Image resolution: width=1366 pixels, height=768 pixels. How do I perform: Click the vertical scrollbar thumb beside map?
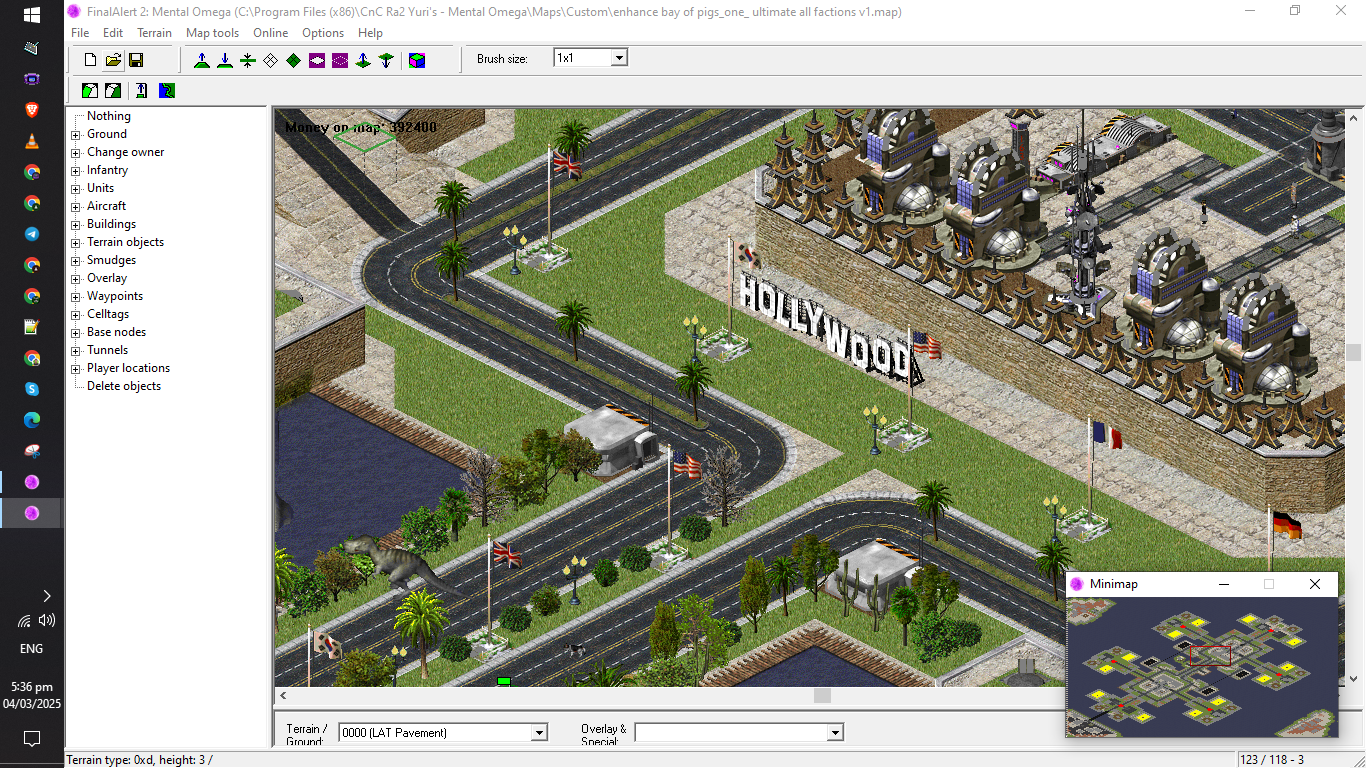[1354, 352]
